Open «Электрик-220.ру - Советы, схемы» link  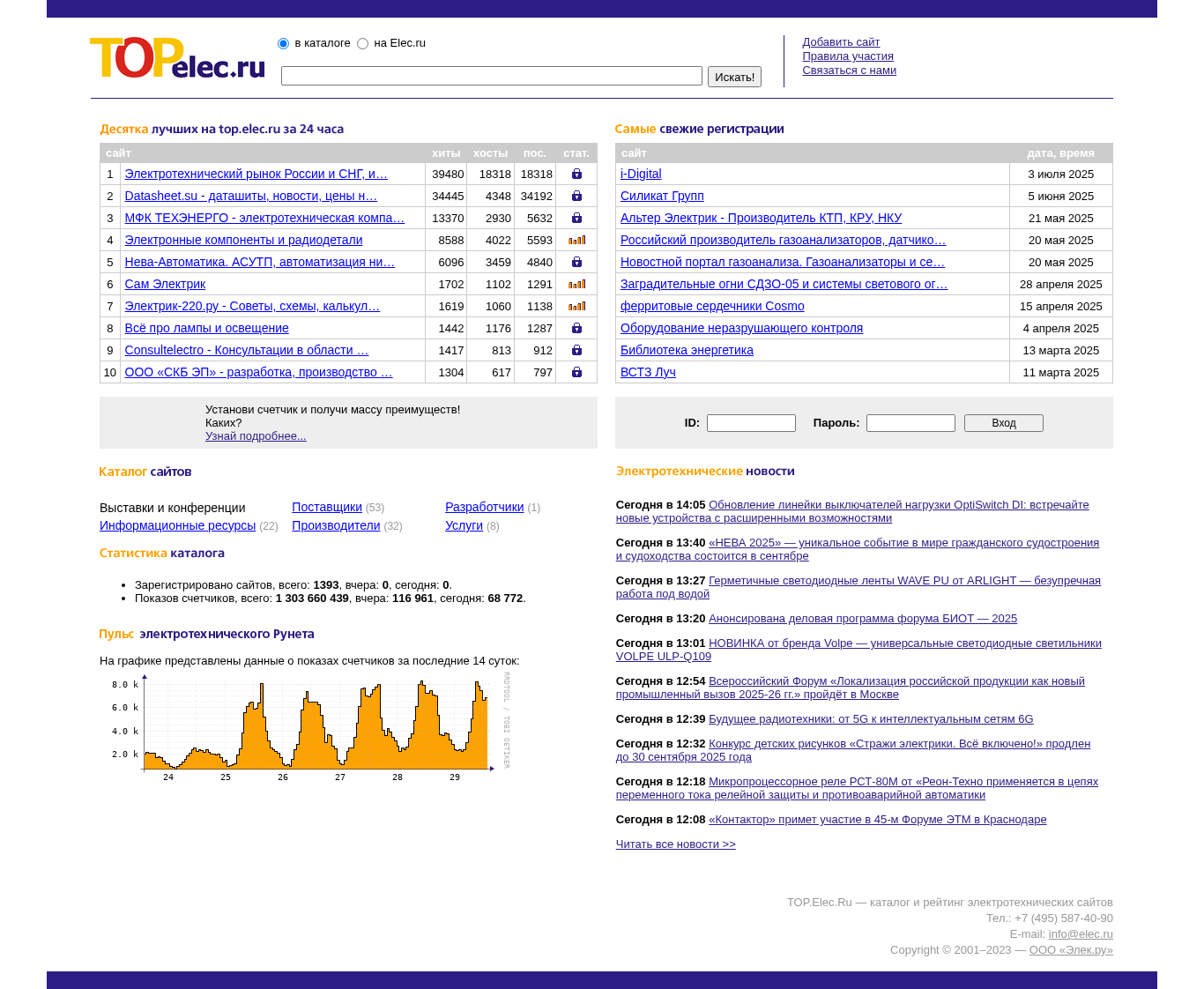[252, 306]
